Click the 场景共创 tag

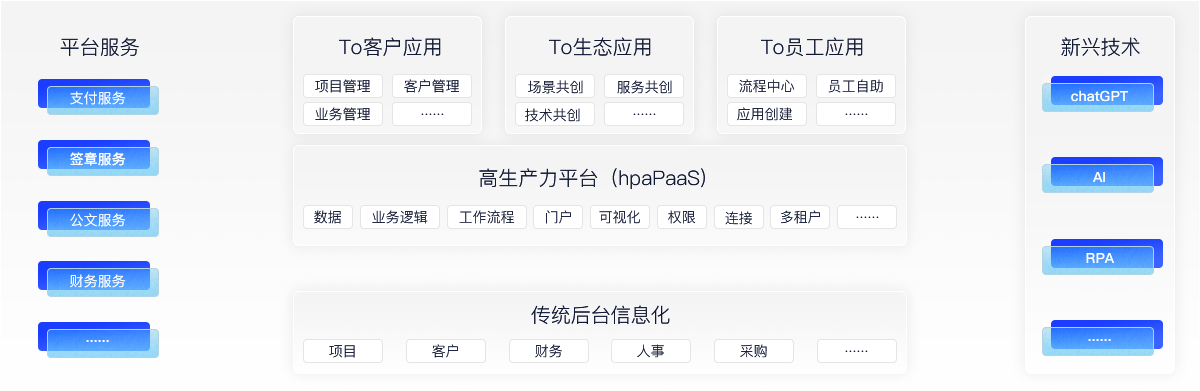pyautogui.click(x=555, y=86)
